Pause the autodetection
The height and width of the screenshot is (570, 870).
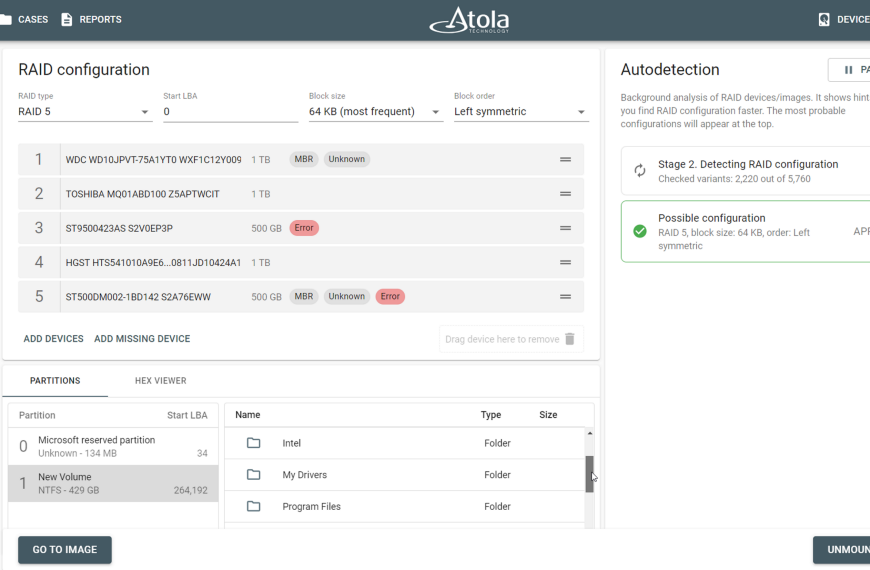[x=849, y=70]
